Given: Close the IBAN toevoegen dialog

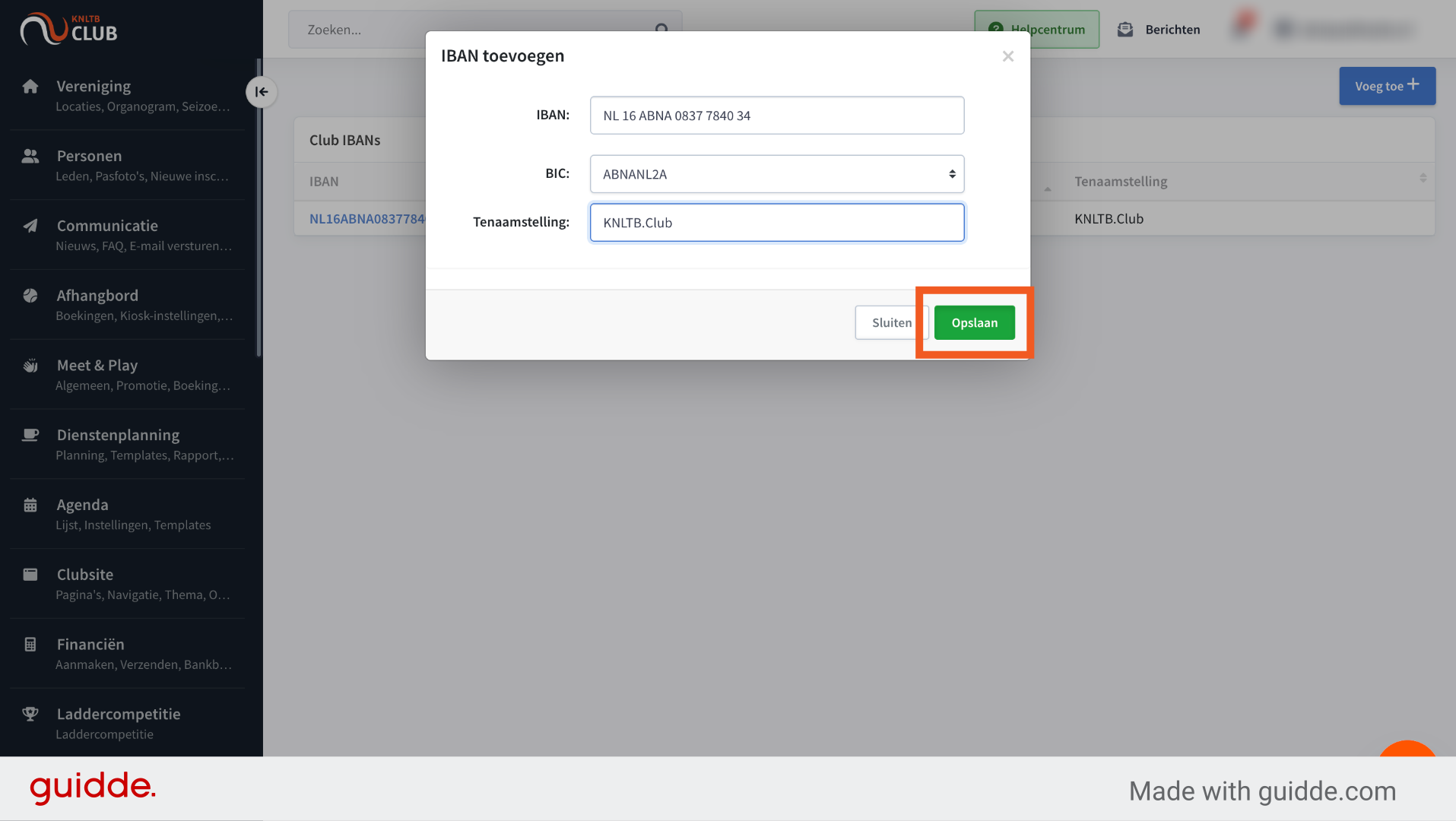Looking at the screenshot, I should tap(1007, 56).
